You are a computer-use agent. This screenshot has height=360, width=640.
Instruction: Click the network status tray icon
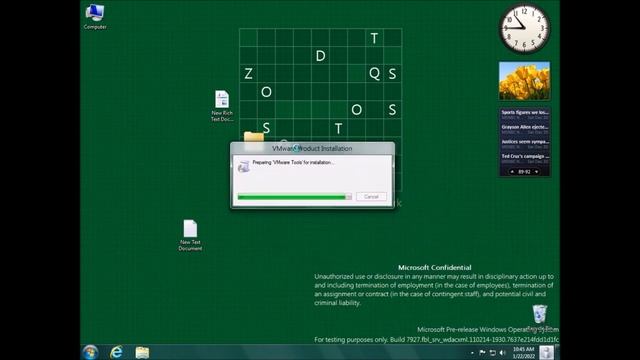click(x=492, y=352)
